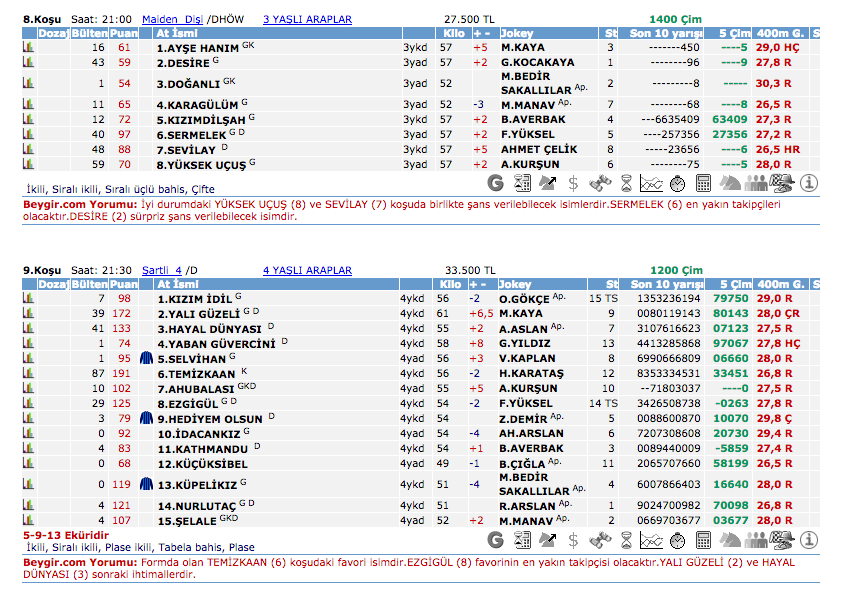Open the people group icon in race 9

[757, 541]
